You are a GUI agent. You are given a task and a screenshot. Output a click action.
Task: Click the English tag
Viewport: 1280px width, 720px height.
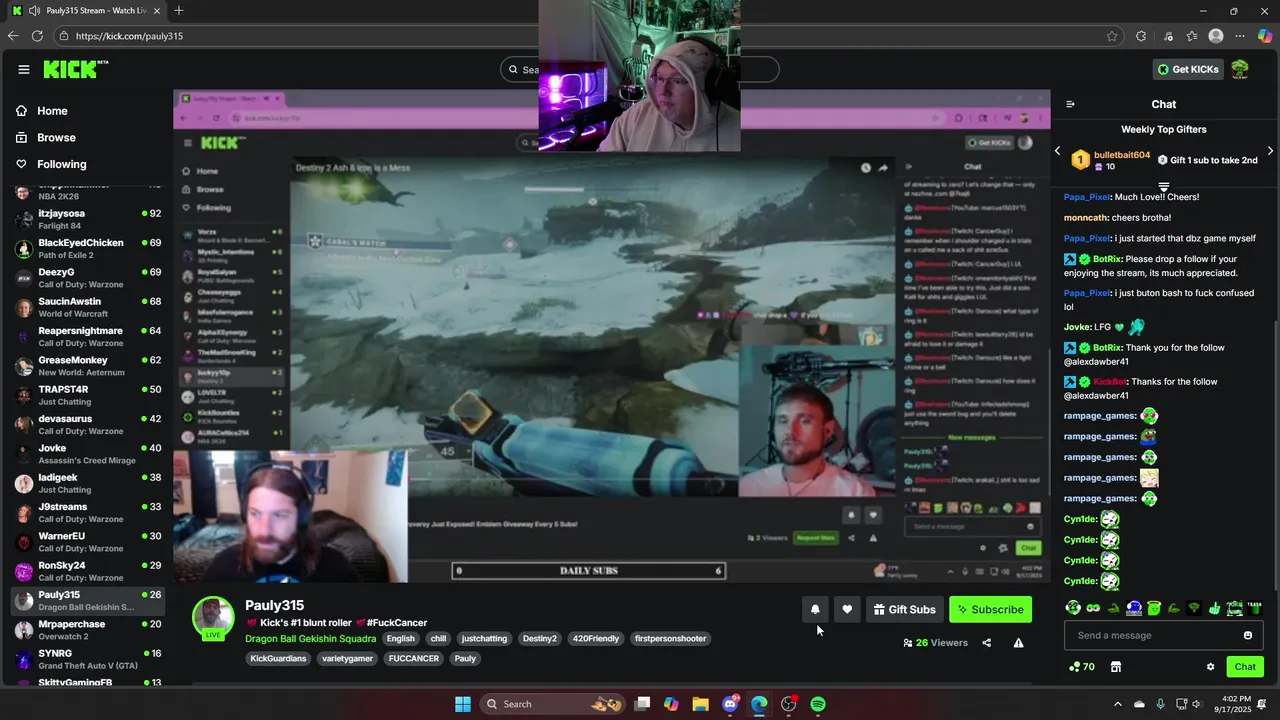coord(401,638)
